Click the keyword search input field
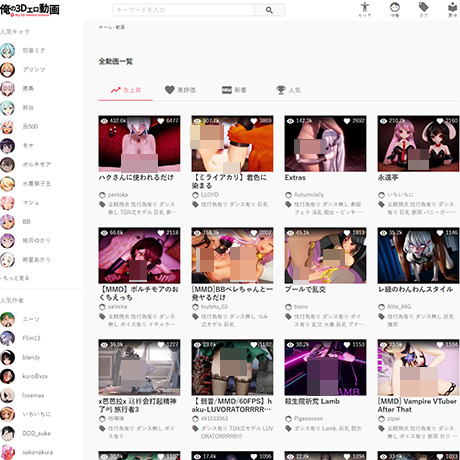The width and height of the screenshot is (460, 460). click(x=184, y=10)
